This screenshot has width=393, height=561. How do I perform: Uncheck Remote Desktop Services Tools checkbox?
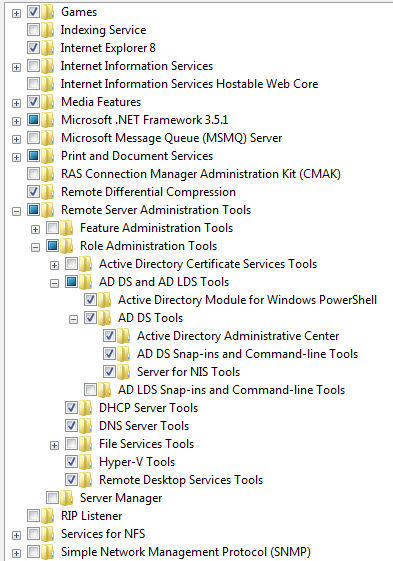click(x=71, y=479)
